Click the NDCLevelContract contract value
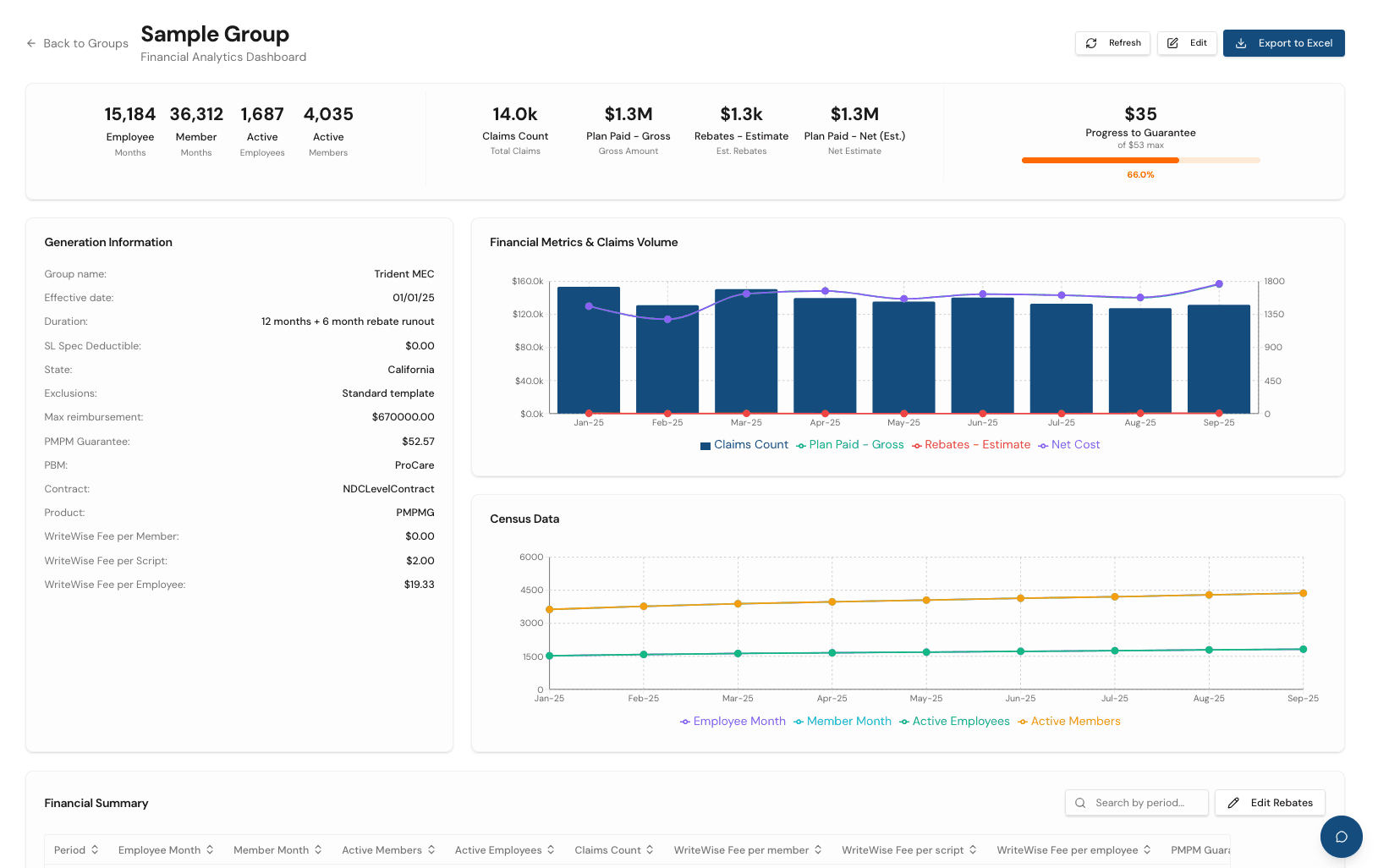Image resolution: width=1378 pixels, height=868 pixels. pos(388,489)
